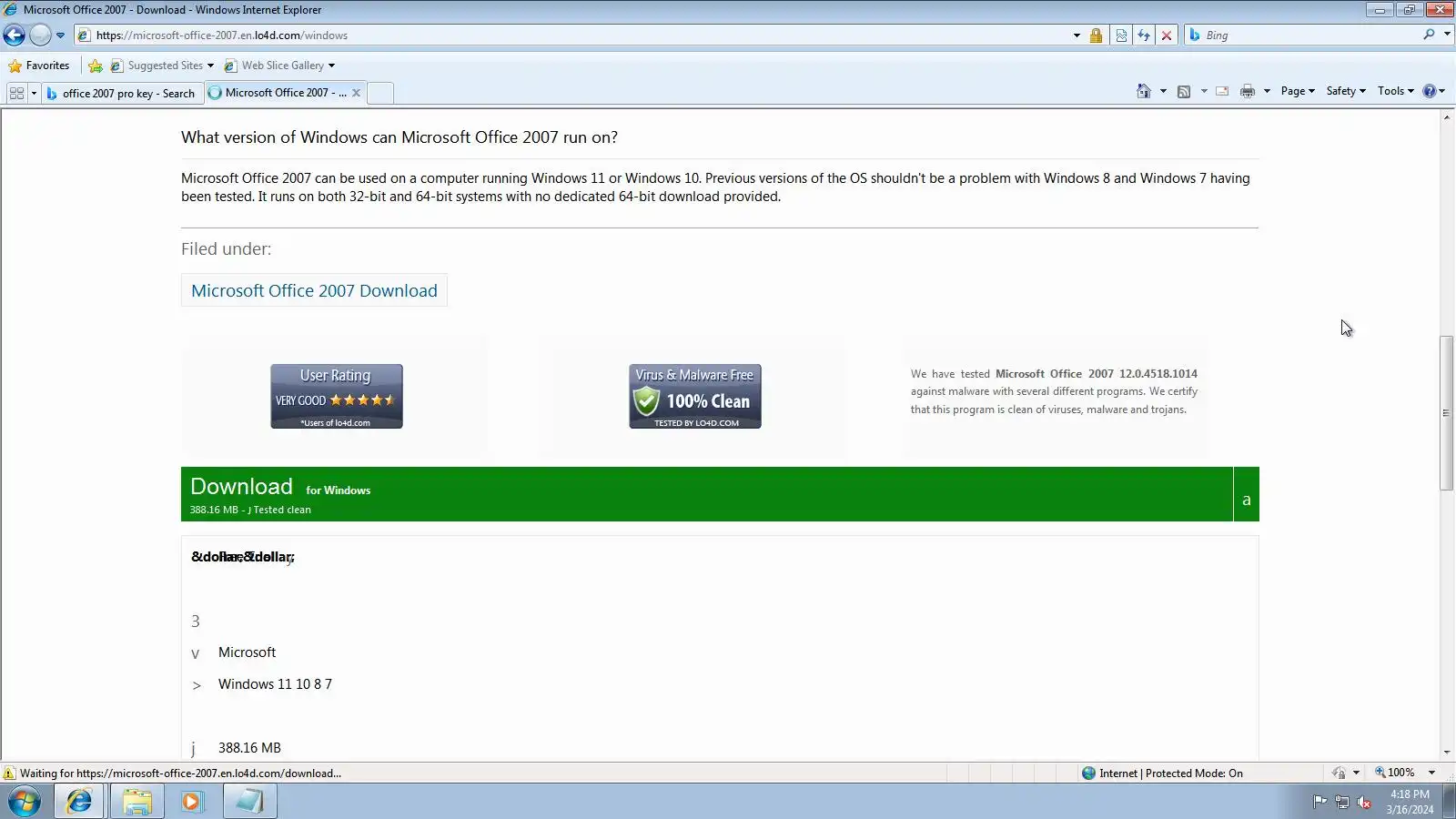Expand the address bar autocomplete dropdown
1456x819 pixels.
(x=1077, y=35)
